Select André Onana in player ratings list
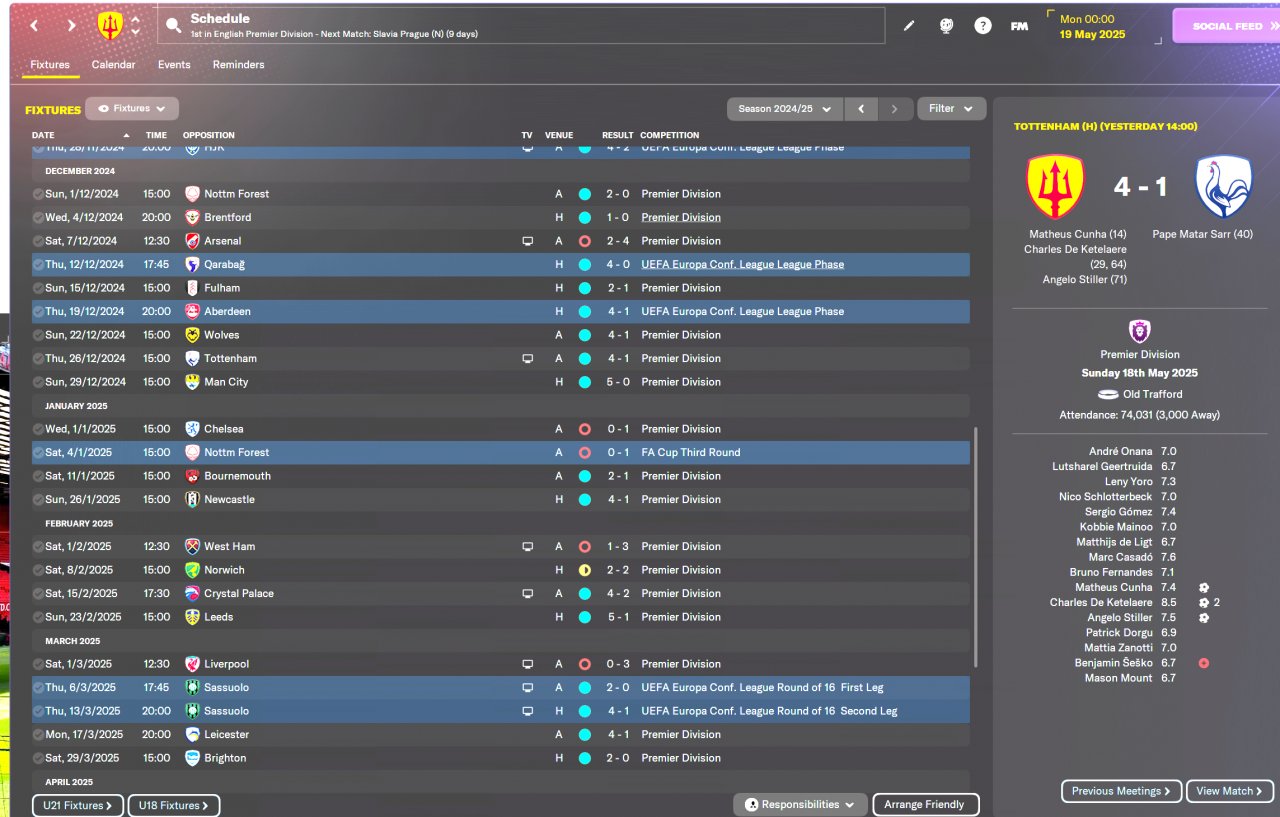The height and width of the screenshot is (817, 1280). (1120, 452)
